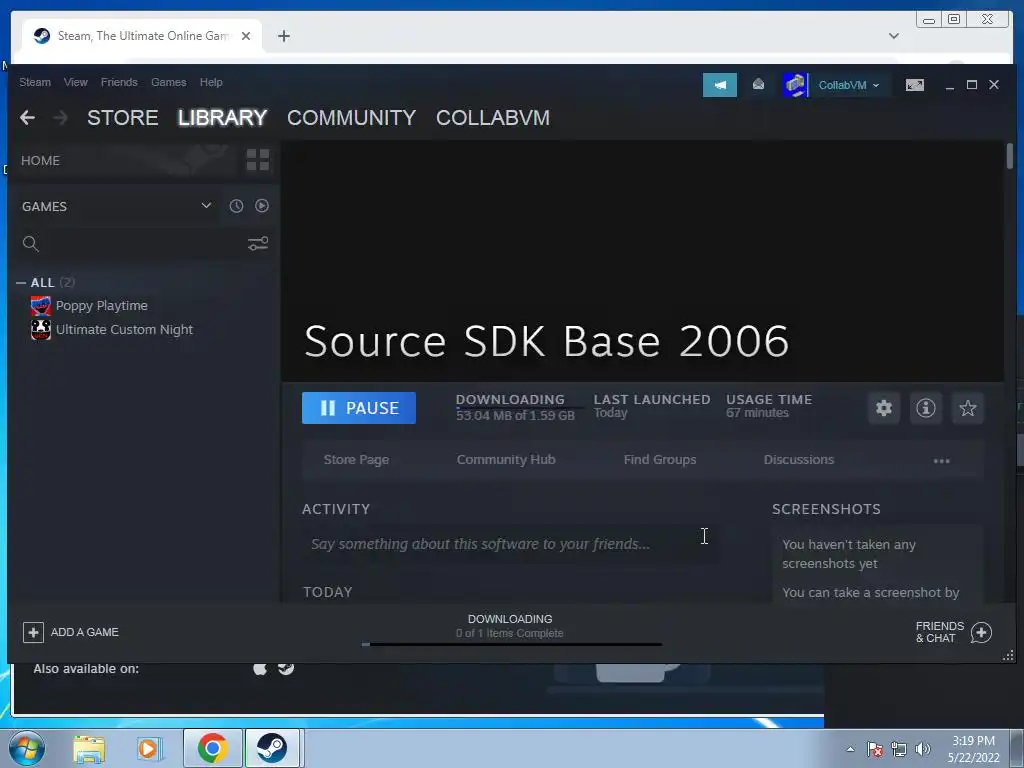Screen dimensions: 1024x768
Task: Open the Help menu
Action: (211, 82)
